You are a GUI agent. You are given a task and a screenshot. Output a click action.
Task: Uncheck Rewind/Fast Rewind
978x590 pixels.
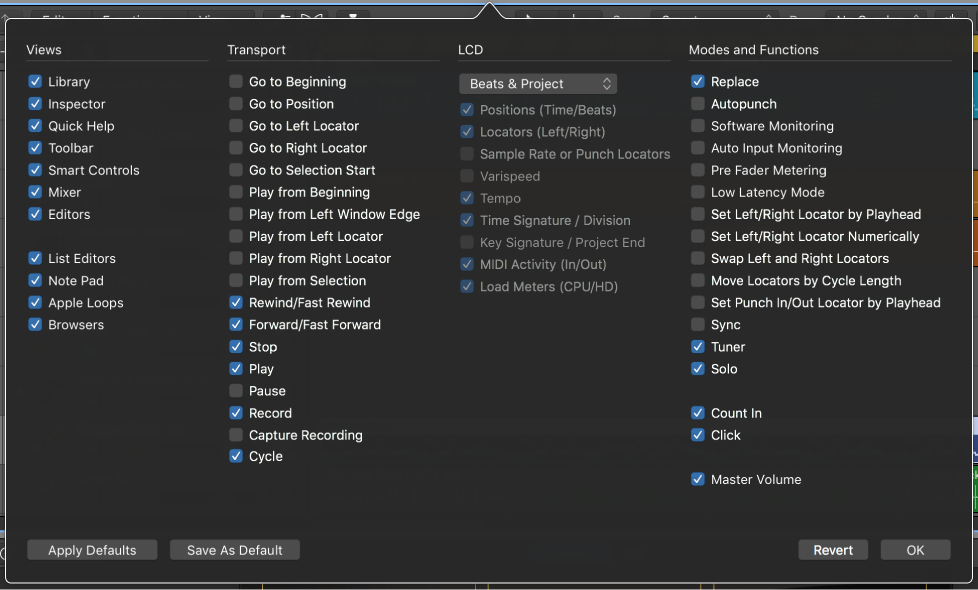(x=236, y=302)
